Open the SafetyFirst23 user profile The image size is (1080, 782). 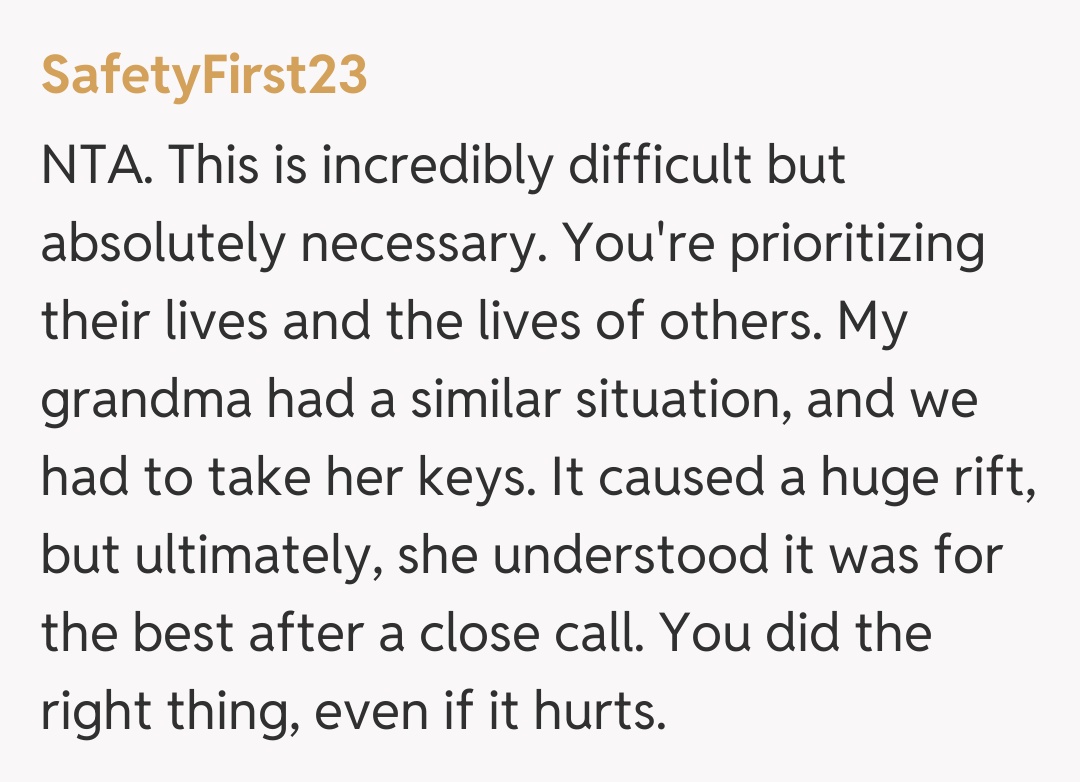tap(204, 77)
